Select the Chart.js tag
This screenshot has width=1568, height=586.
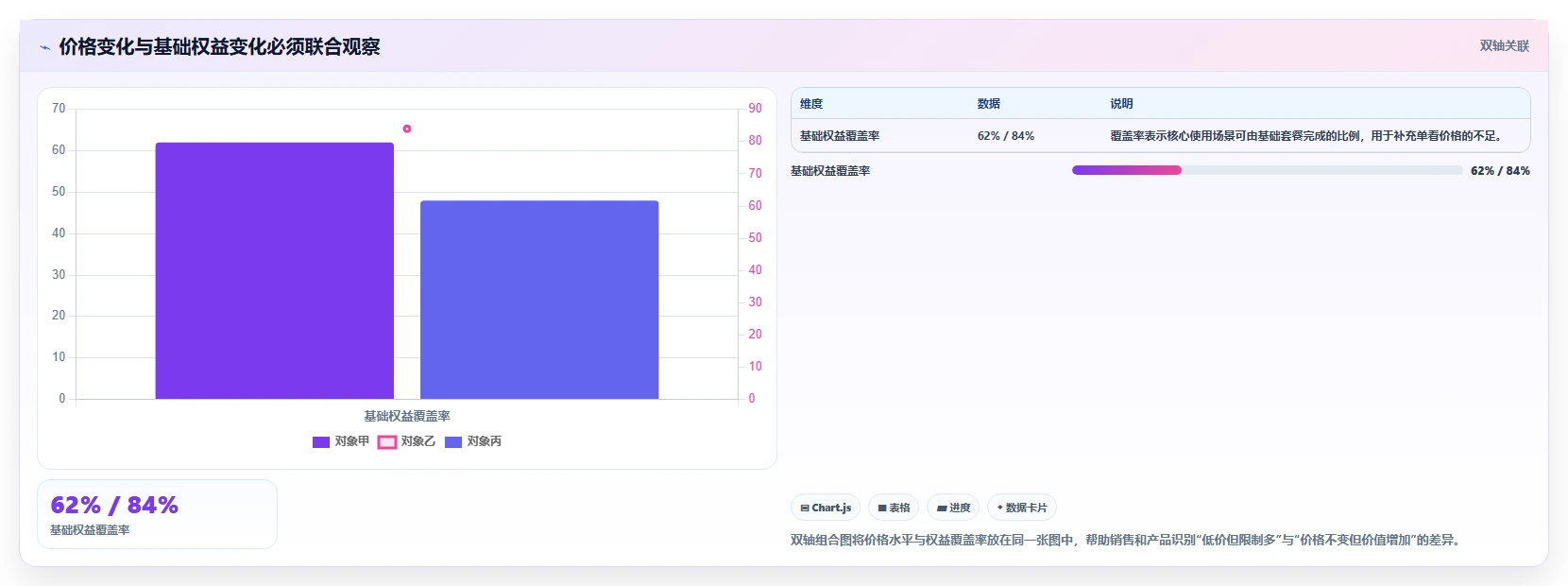826,508
